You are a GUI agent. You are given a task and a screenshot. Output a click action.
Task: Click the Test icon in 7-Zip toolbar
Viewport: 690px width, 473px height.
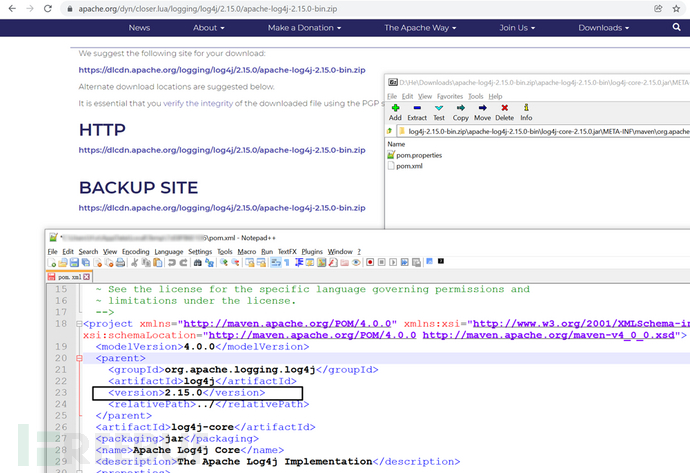[439, 110]
